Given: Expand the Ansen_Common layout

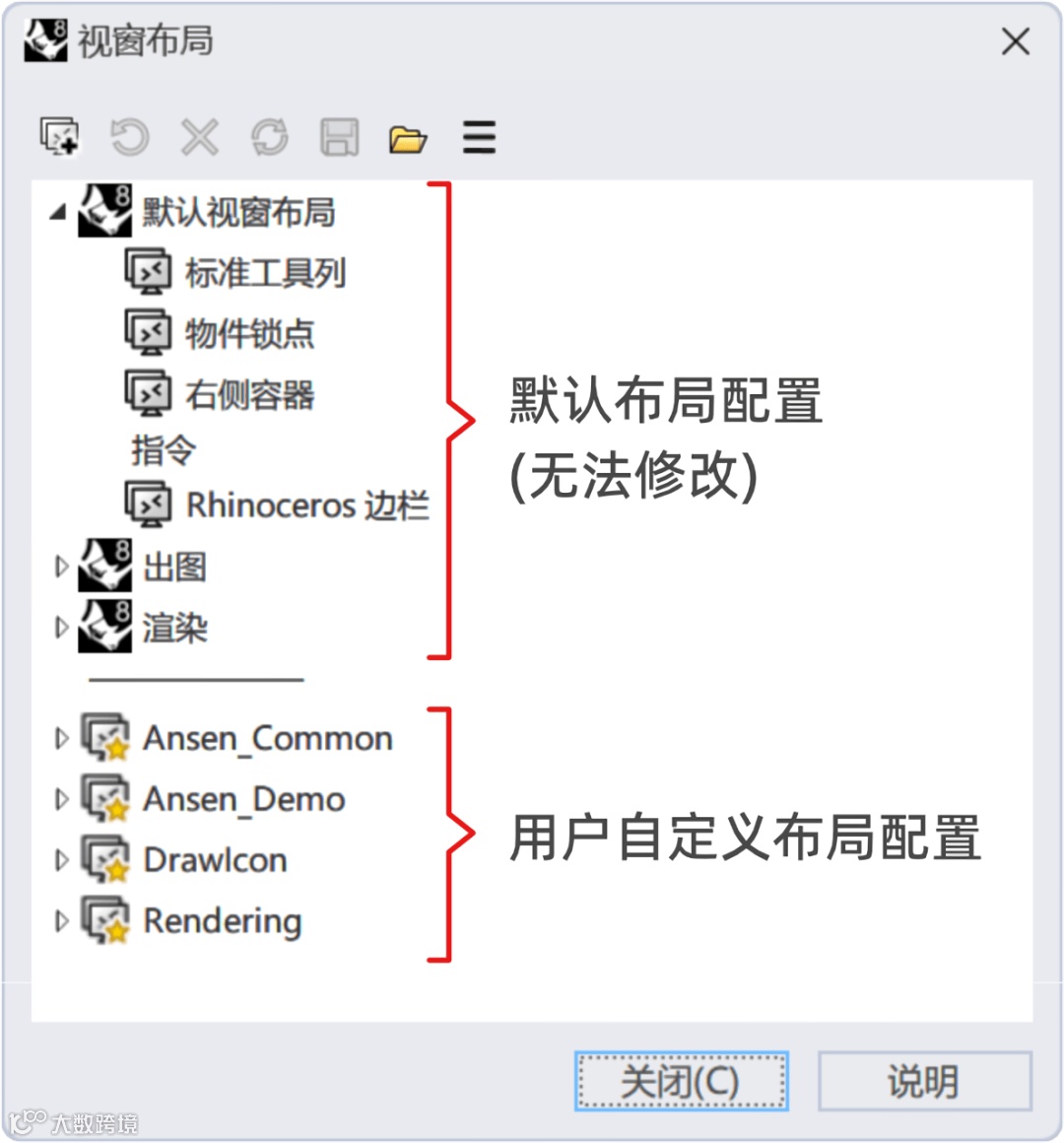Looking at the screenshot, I should tap(62, 738).
